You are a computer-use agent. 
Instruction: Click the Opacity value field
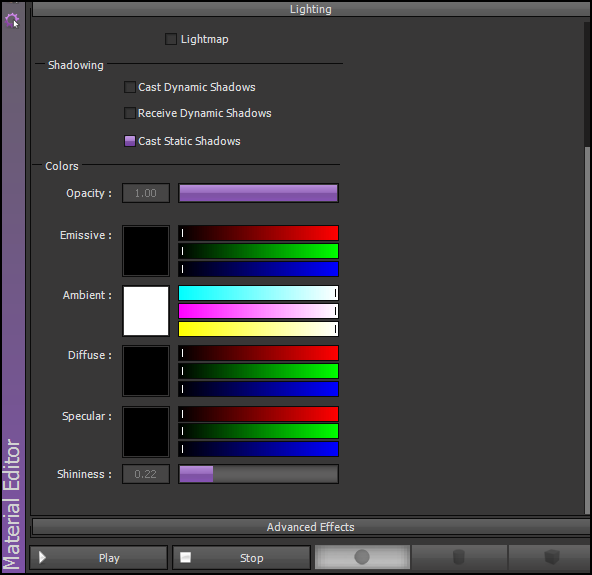pos(146,193)
